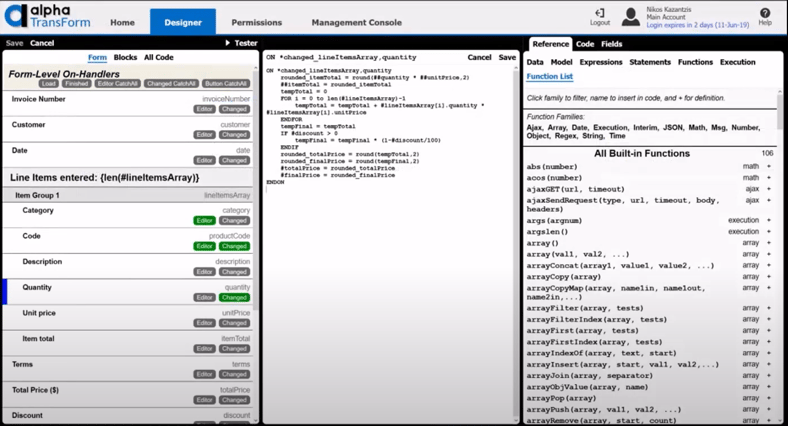Click plus icon next to ajaxGET function
788x426 pixels.
click(x=768, y=189)
